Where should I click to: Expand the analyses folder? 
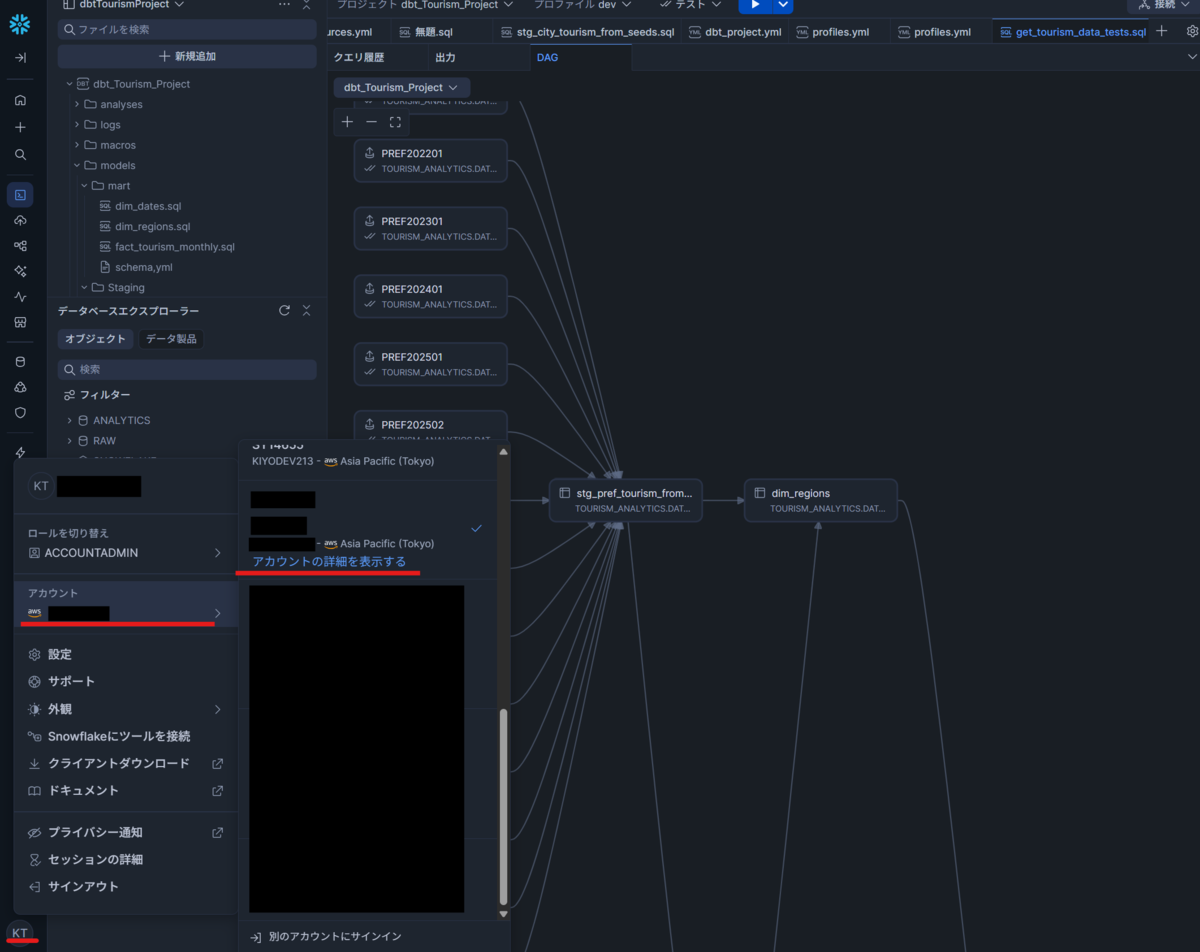(77, 104)
